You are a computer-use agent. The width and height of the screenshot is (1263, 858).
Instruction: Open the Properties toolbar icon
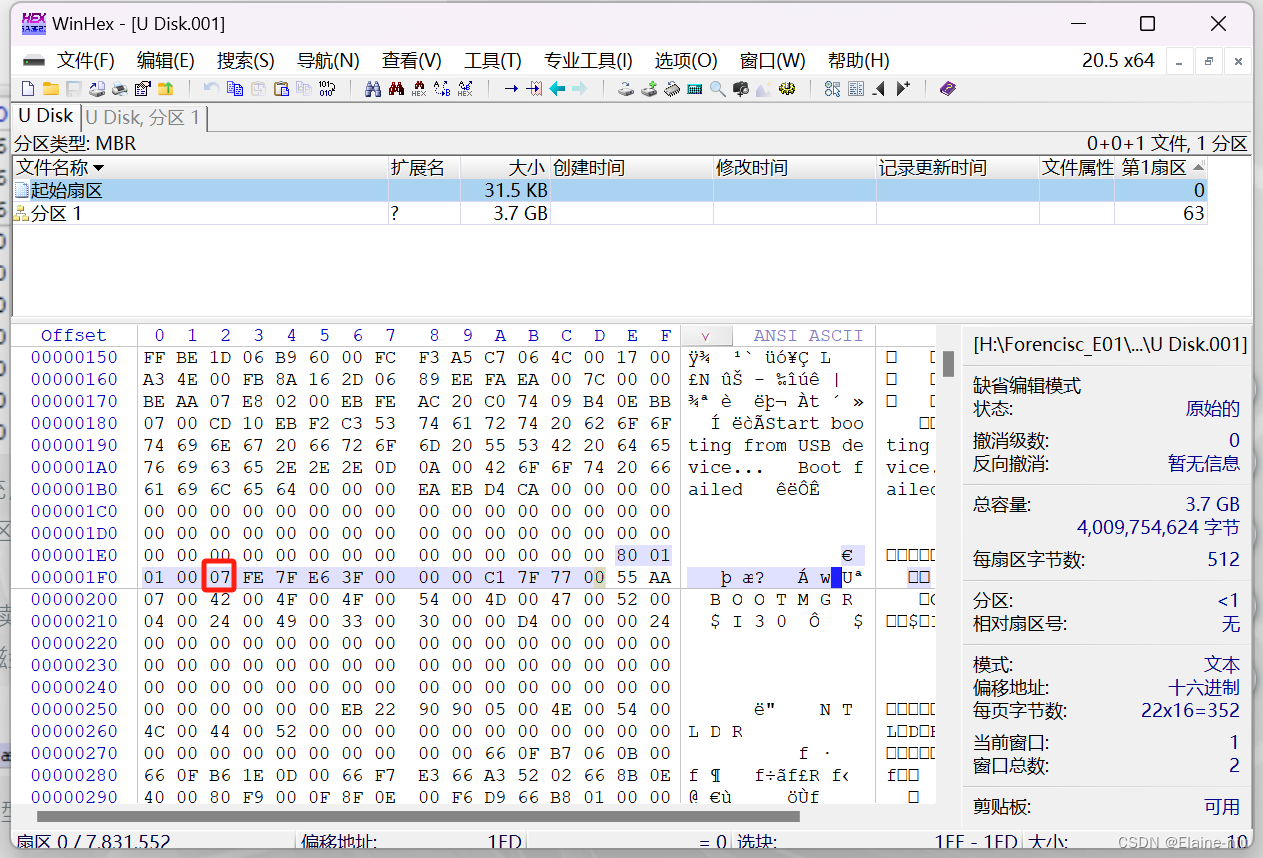142,89
